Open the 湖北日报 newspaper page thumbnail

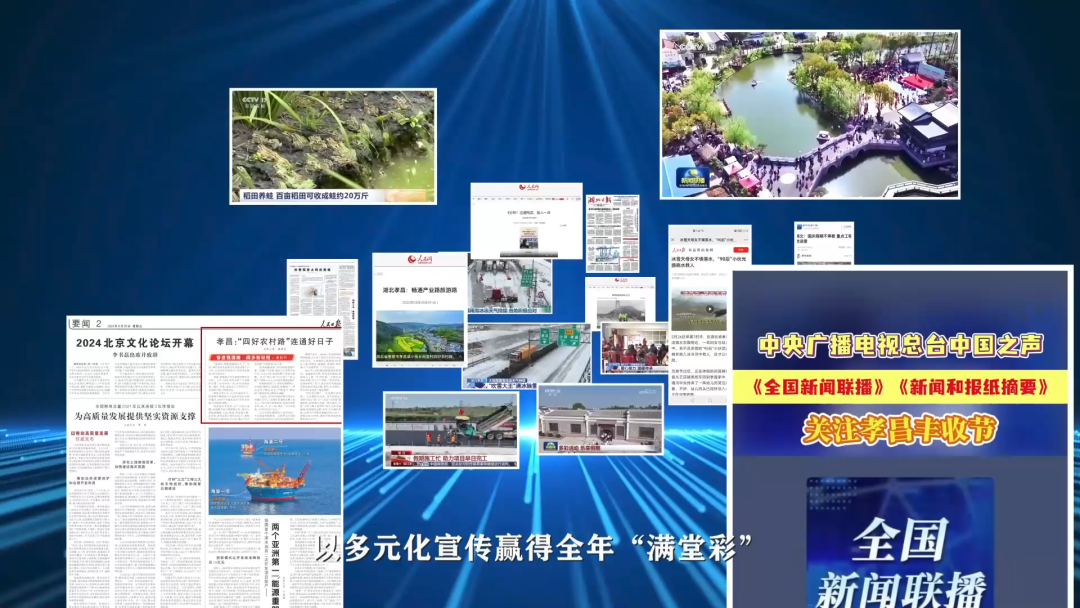click(612, 234)
